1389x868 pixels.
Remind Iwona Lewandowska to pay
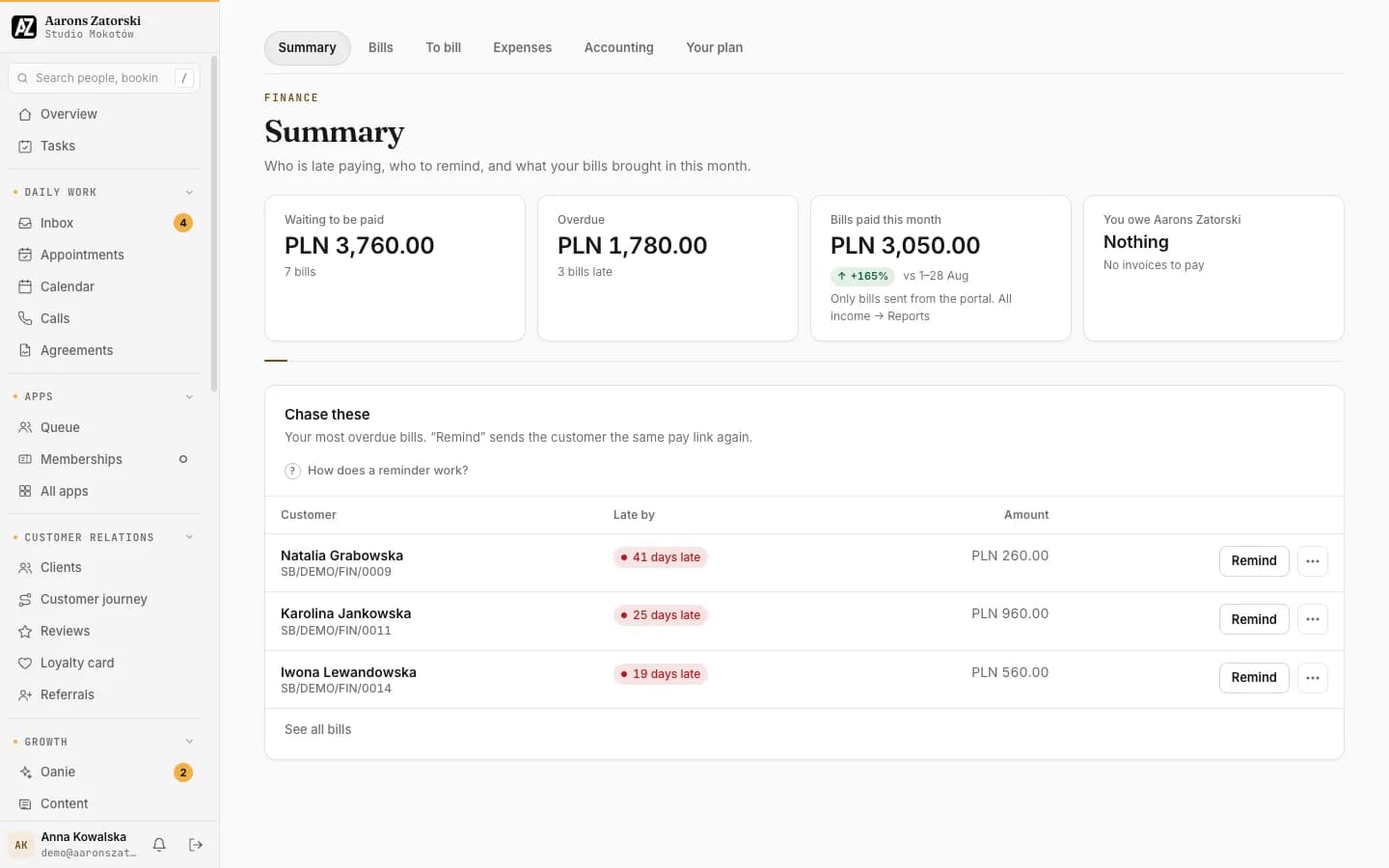pos(1254,678)
